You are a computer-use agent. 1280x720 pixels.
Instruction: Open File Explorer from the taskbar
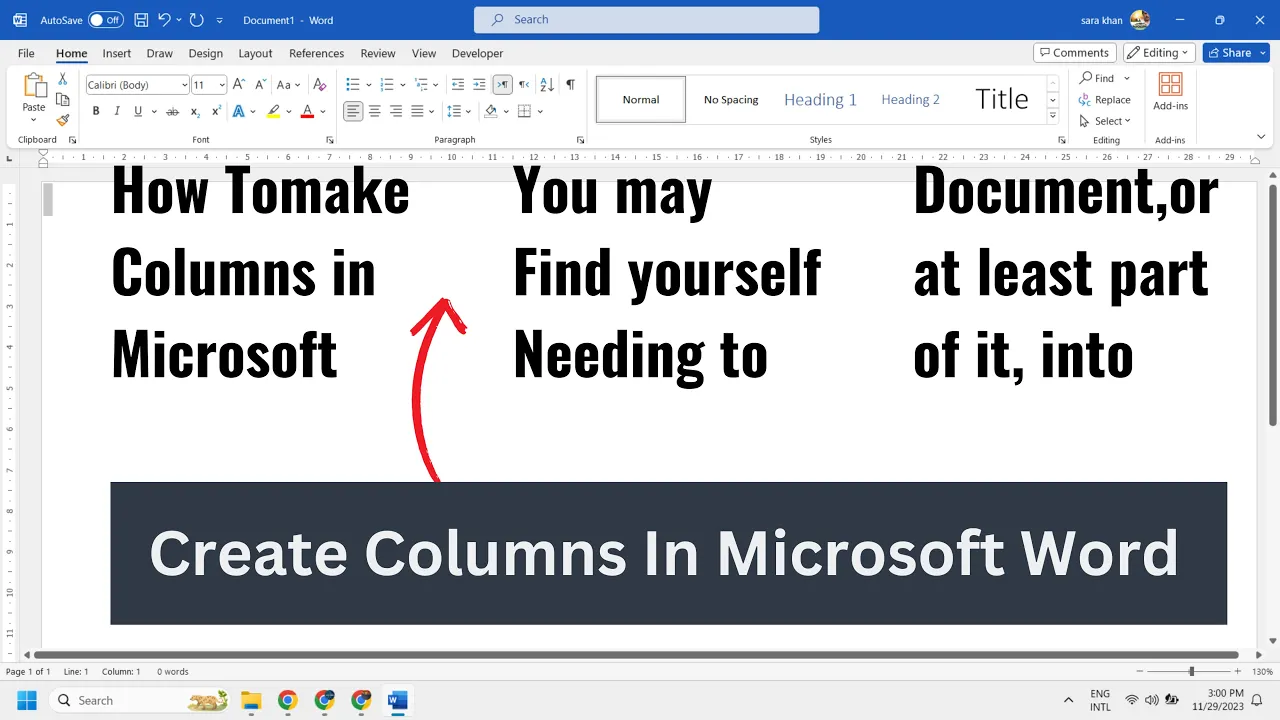point(251,700)
